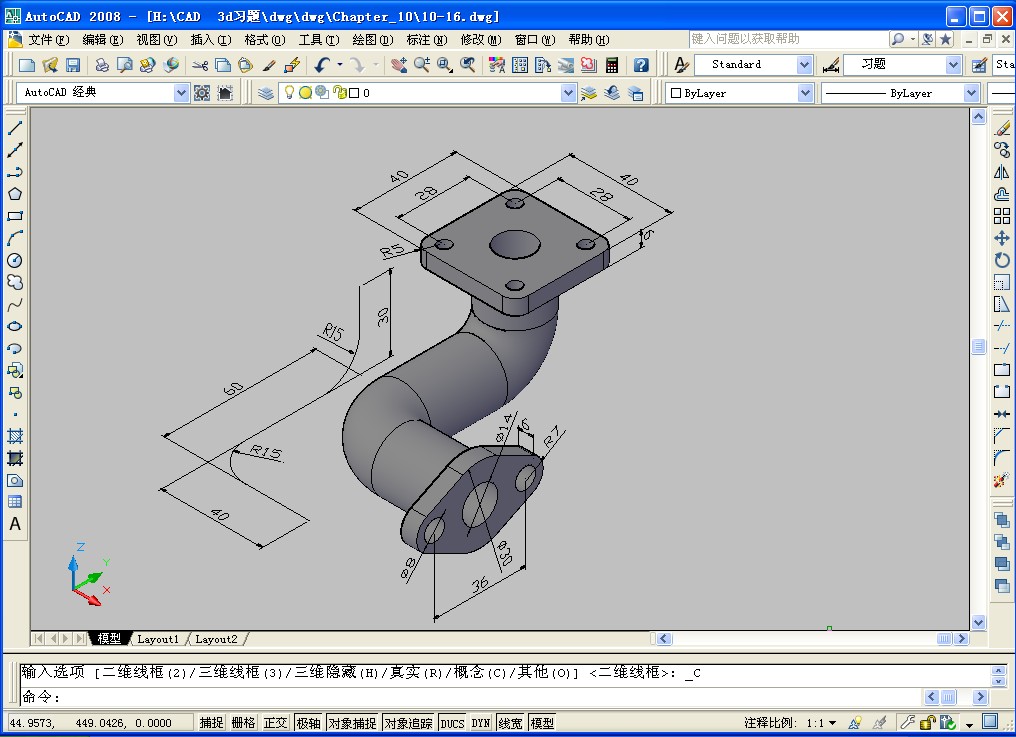The width and height of the screenshot is (1016, 737).
Task: Select the Revision Cloud tool
Action: [x=15, y=282]
